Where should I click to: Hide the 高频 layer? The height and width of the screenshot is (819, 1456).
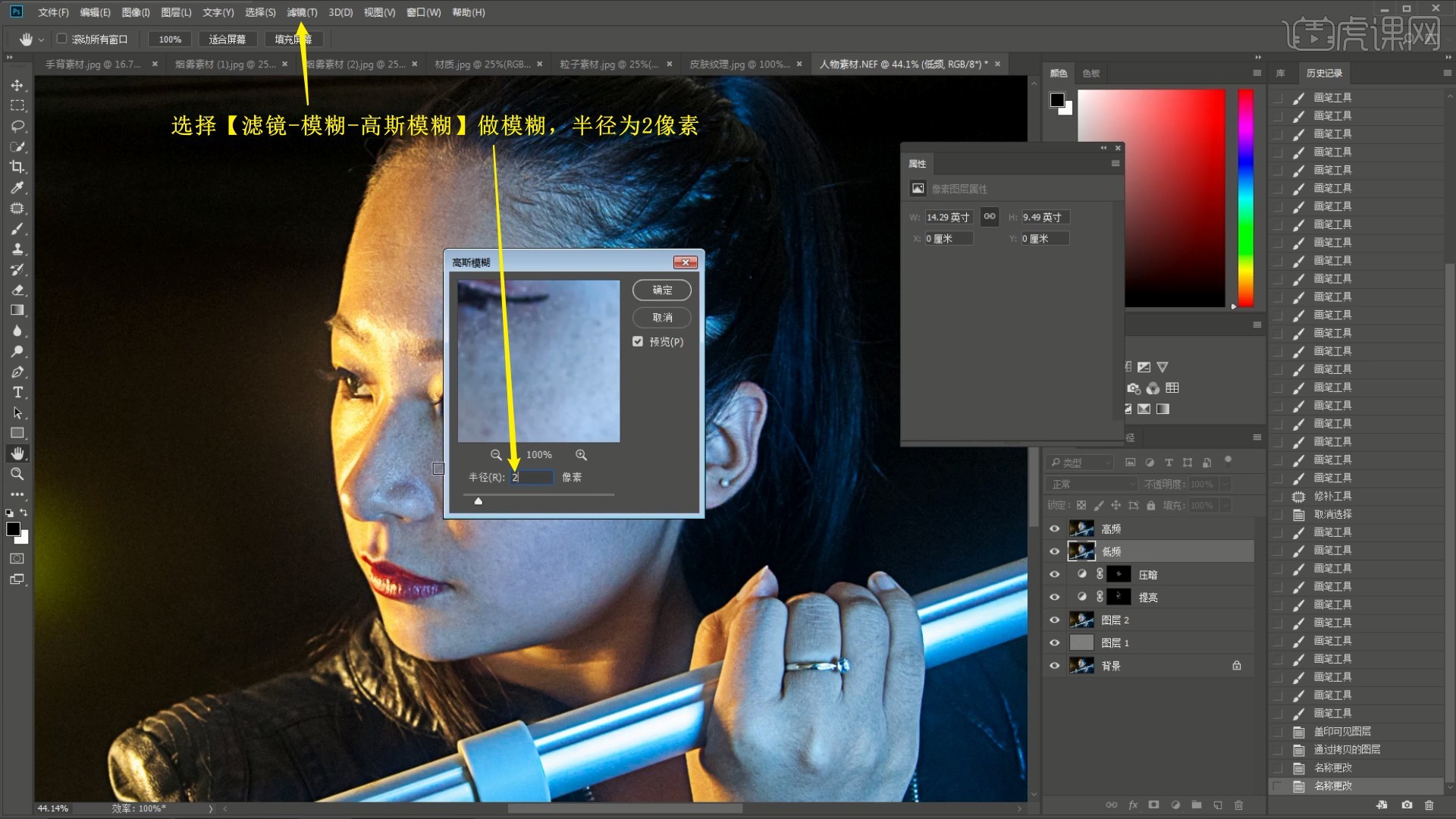1054,529
